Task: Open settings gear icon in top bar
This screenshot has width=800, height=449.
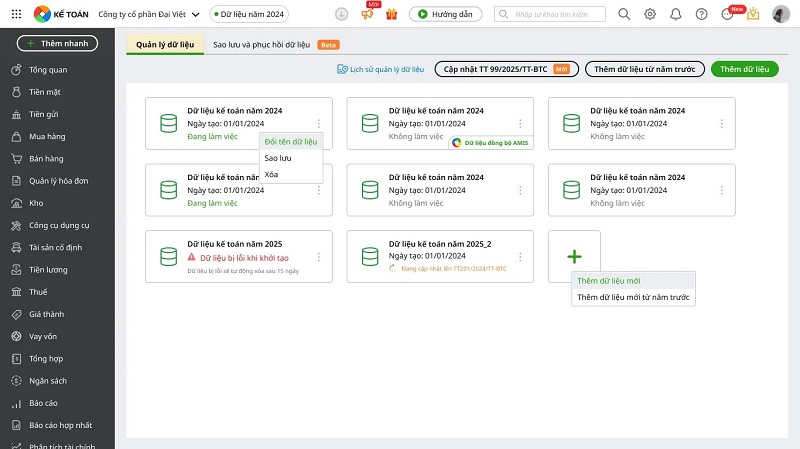Action: point(650,14)
